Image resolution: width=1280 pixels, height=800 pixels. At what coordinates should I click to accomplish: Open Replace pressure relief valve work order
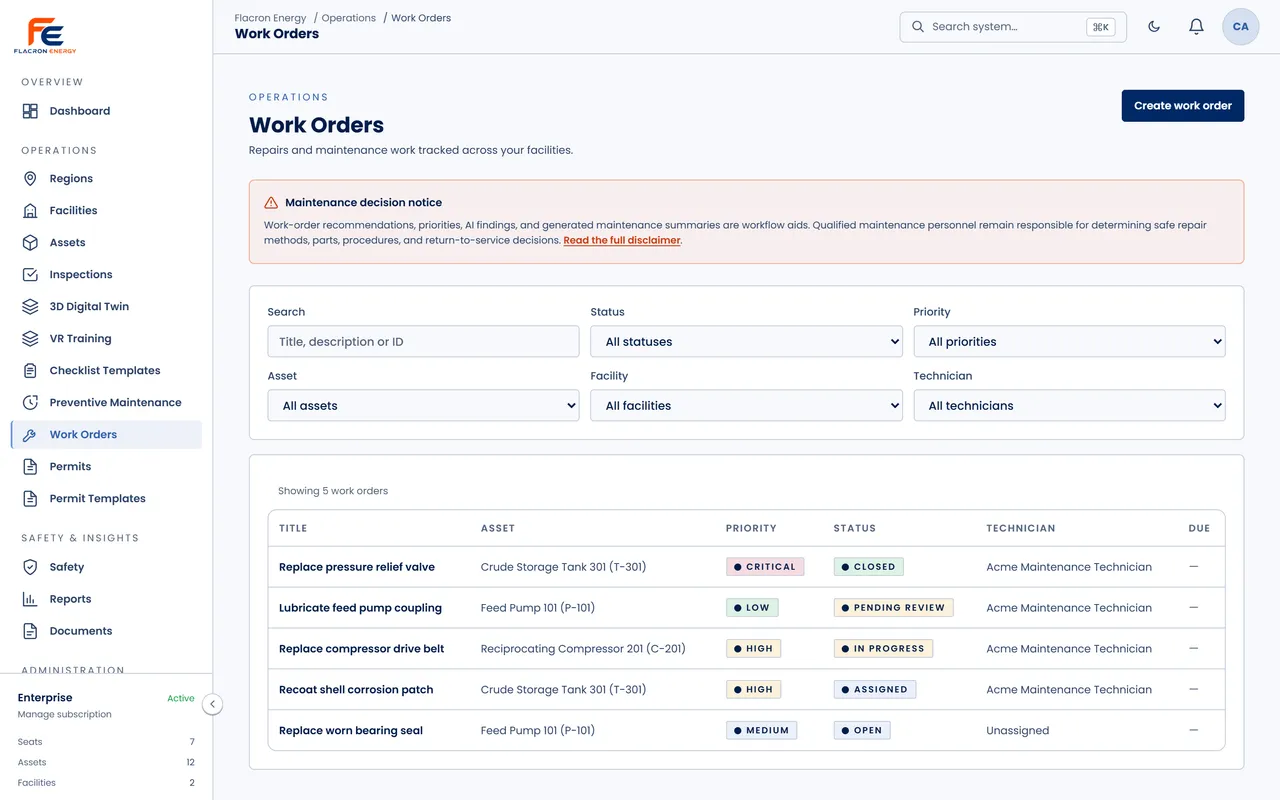pos(357,567)
